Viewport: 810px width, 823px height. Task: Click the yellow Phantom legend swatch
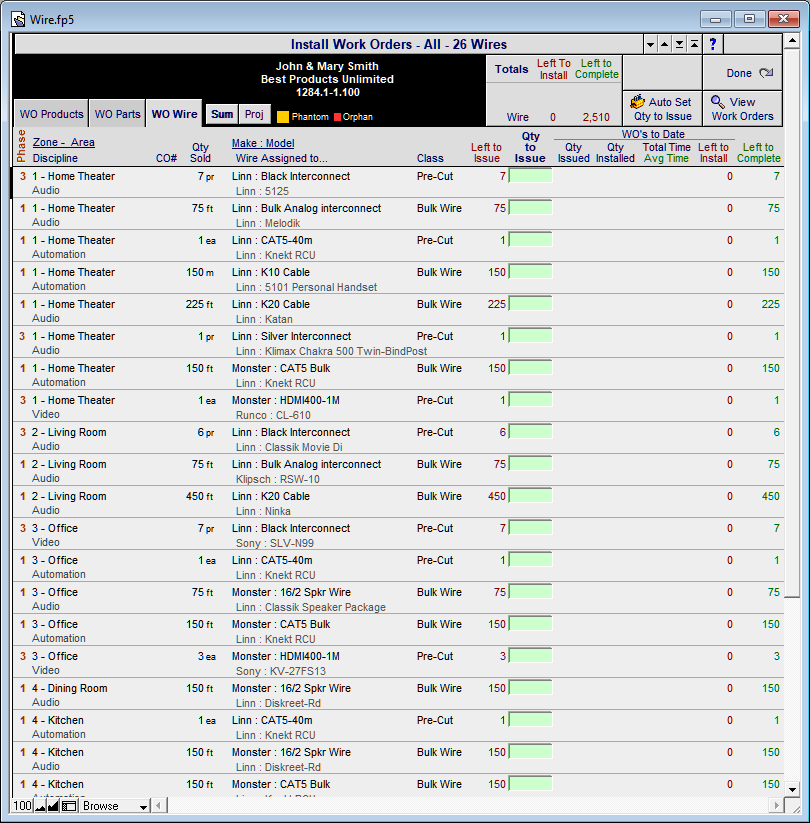(283, 117)
